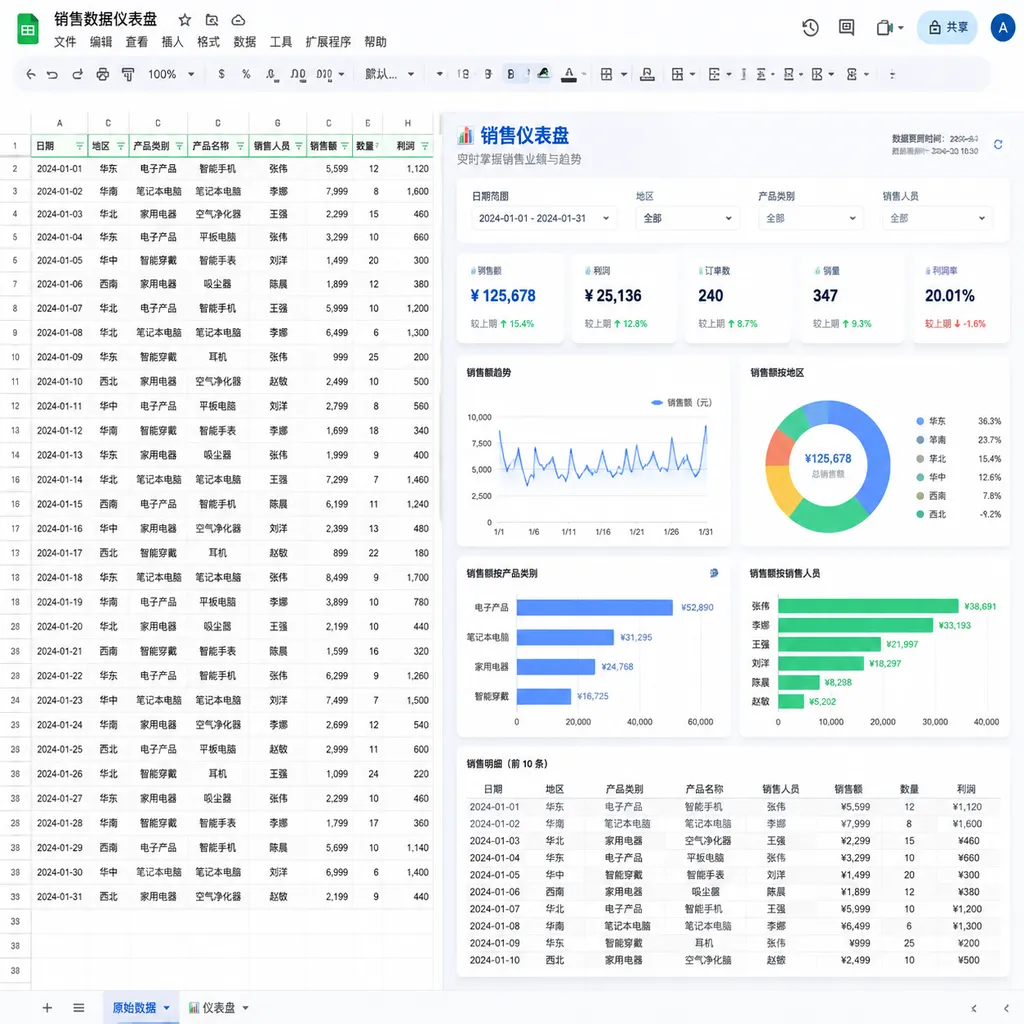
Task: Click the merge cells icon
Action: click(677, 74)
